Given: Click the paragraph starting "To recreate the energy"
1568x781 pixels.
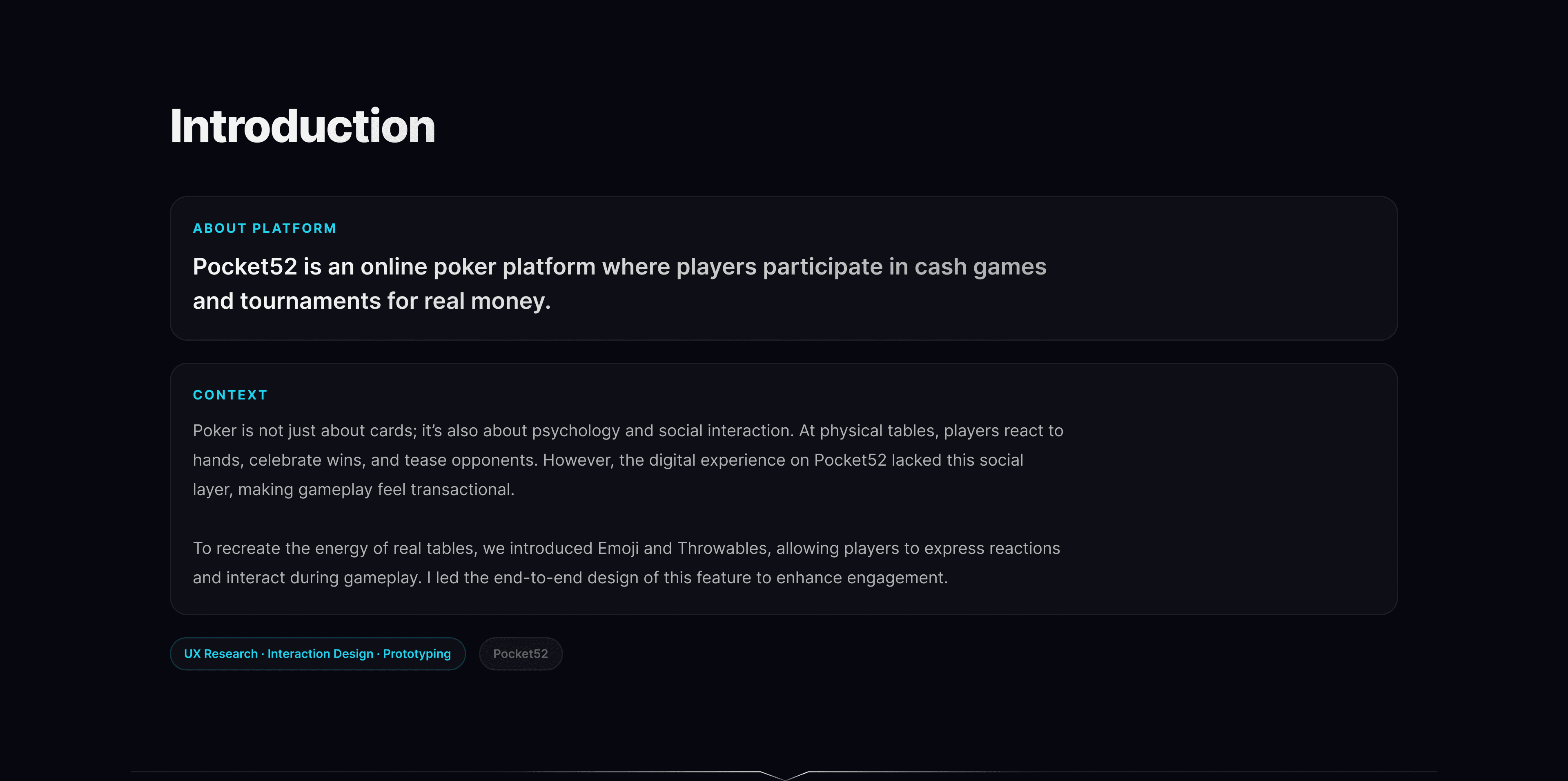Looking at the screenshot, I should tap(626, 563).
